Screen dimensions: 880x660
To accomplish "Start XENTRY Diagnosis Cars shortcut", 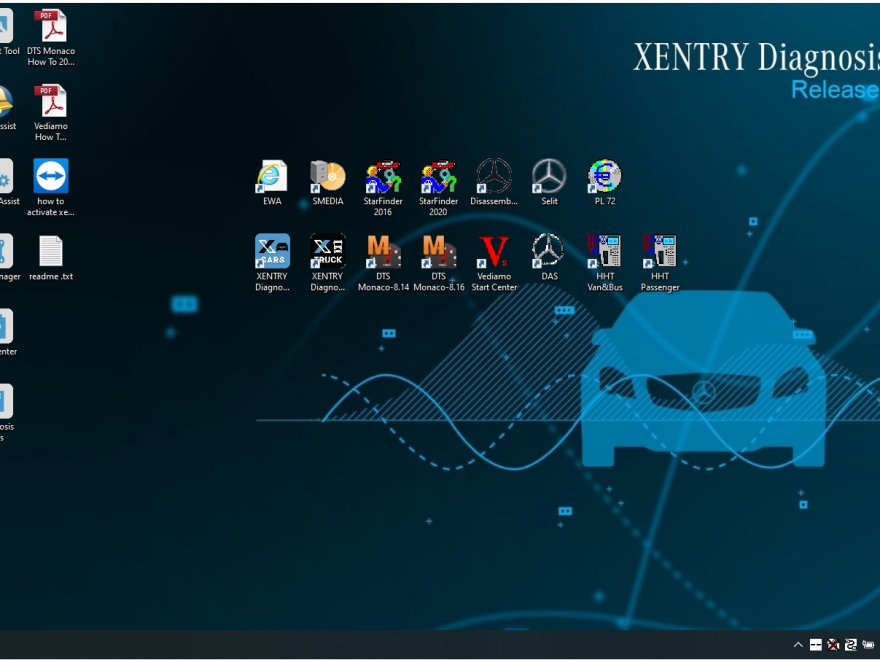I will [x=272, y=263].
